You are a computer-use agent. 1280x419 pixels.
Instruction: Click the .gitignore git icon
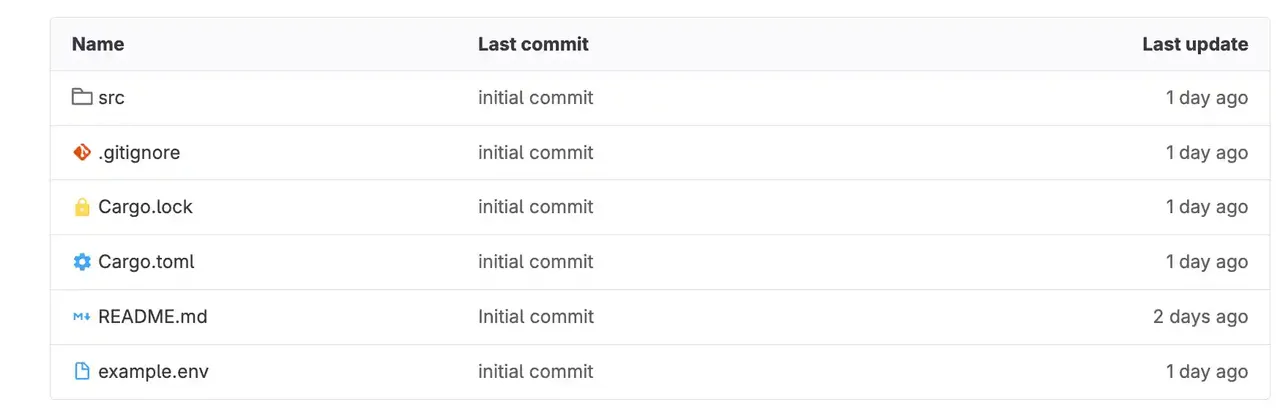point(82,152)
